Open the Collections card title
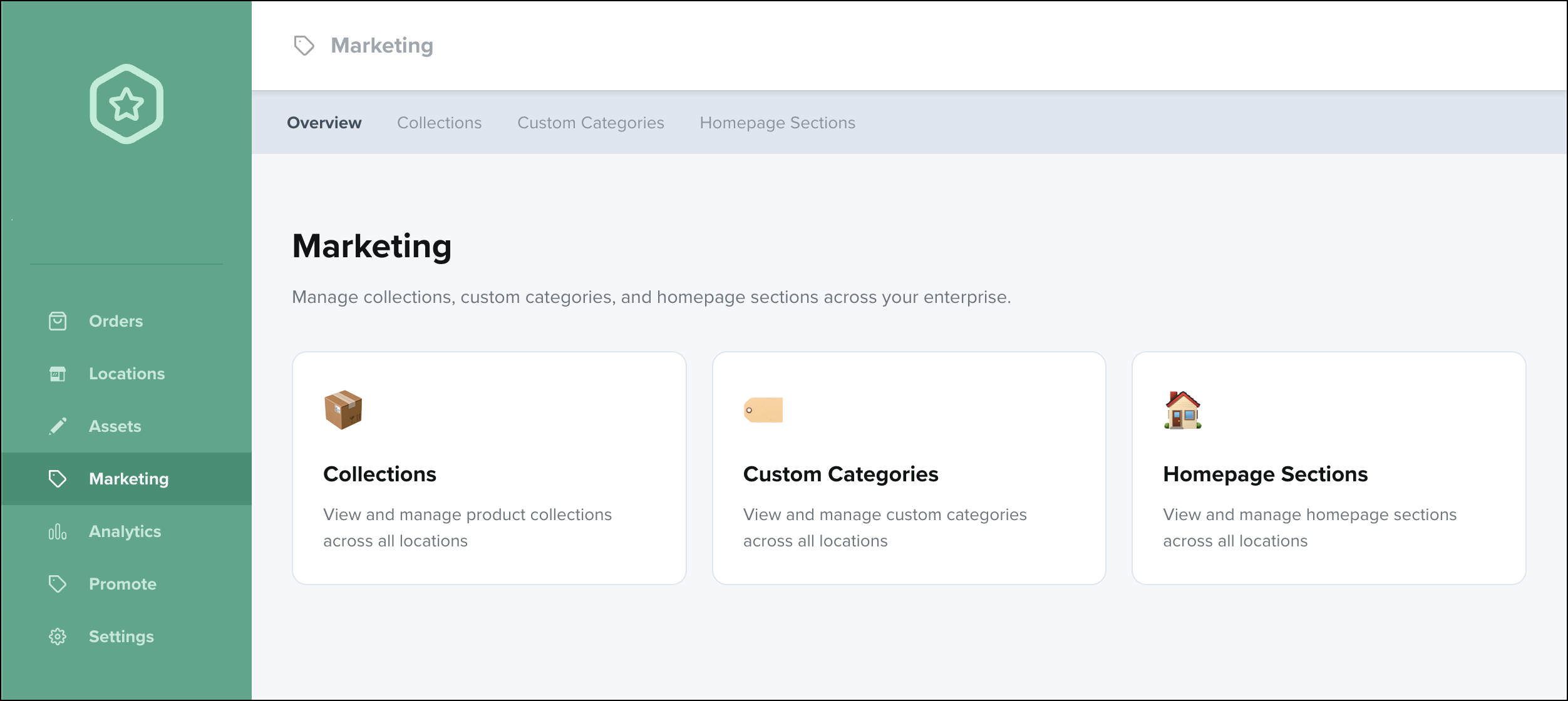This screenshot has width=1568, height=701. click(x=379, y=474)
